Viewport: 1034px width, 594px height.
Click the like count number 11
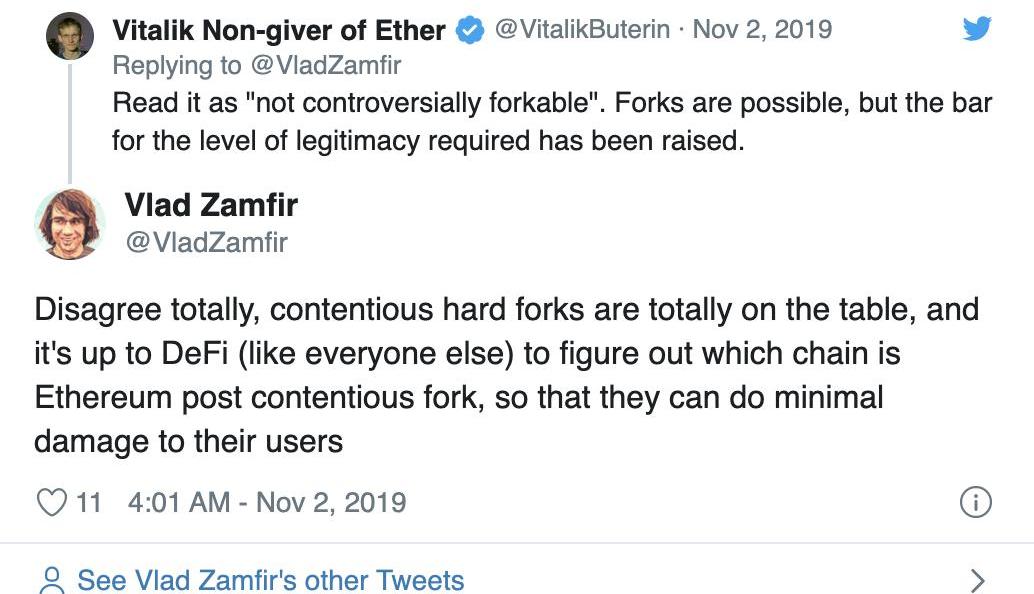pos(88,501)
